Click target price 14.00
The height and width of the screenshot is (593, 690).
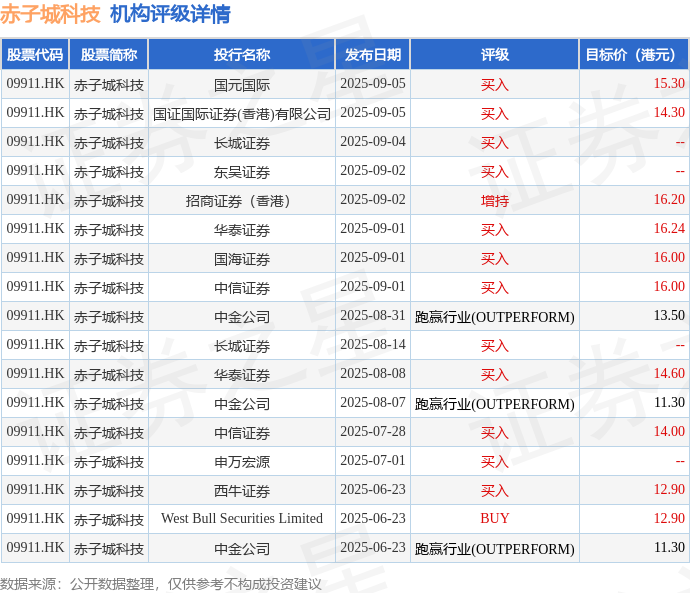coord(669,431)
